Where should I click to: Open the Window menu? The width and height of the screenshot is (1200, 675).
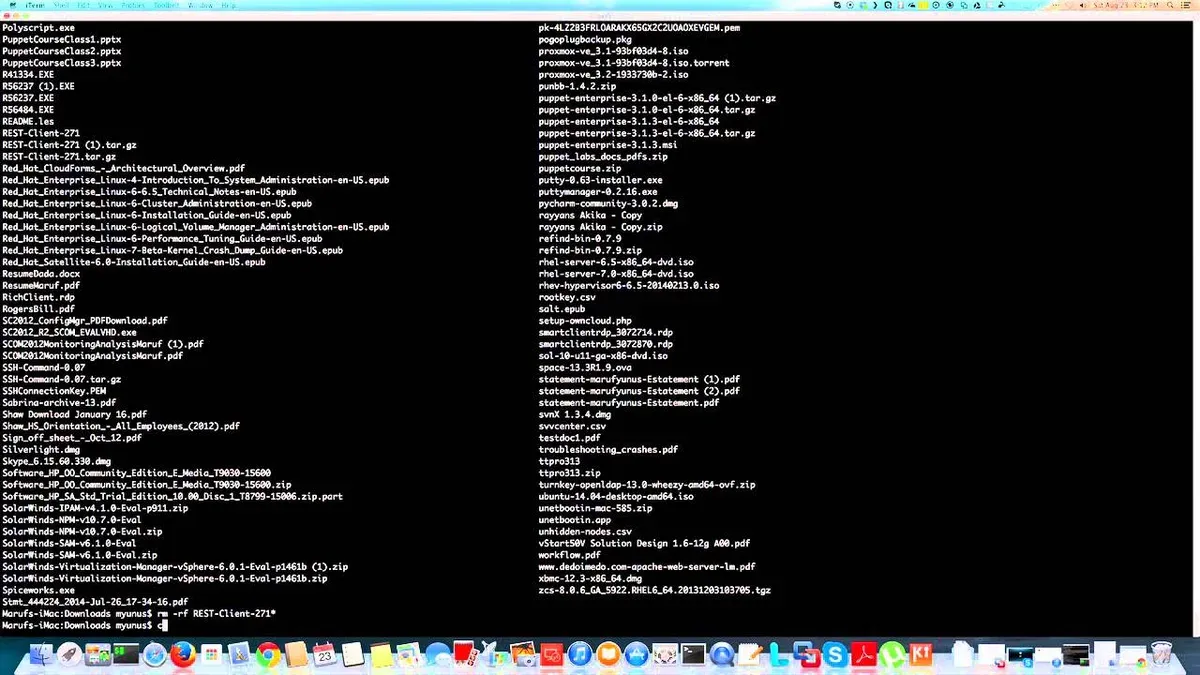click(200, 5)
